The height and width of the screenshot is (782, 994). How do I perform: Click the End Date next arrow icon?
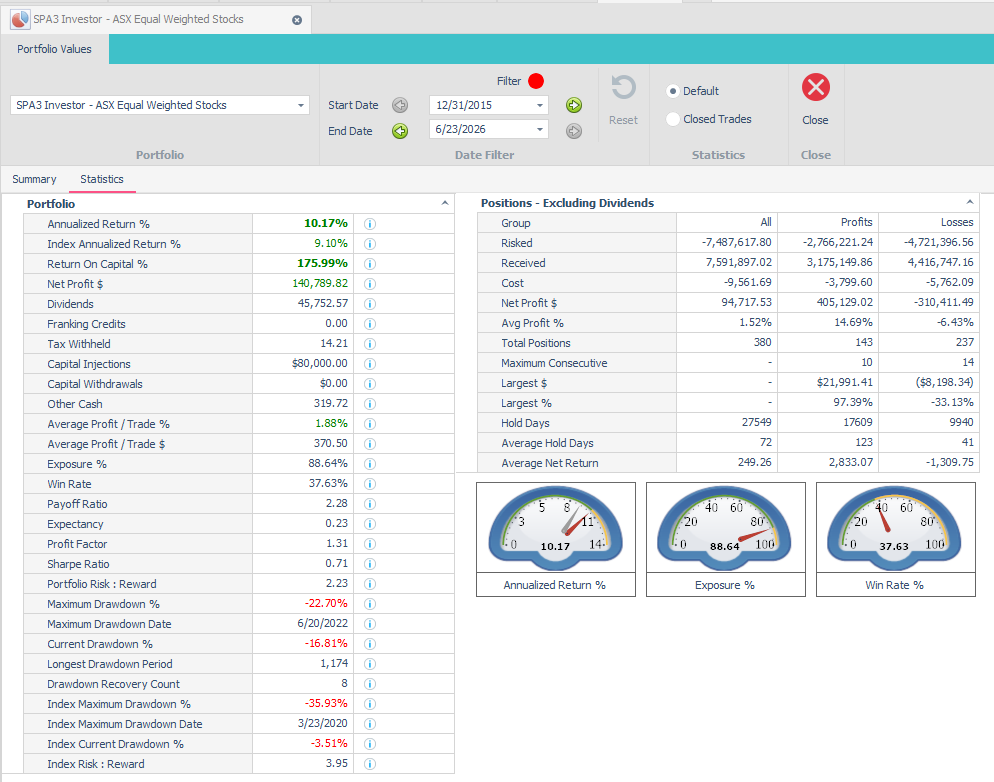coord(574,131)
